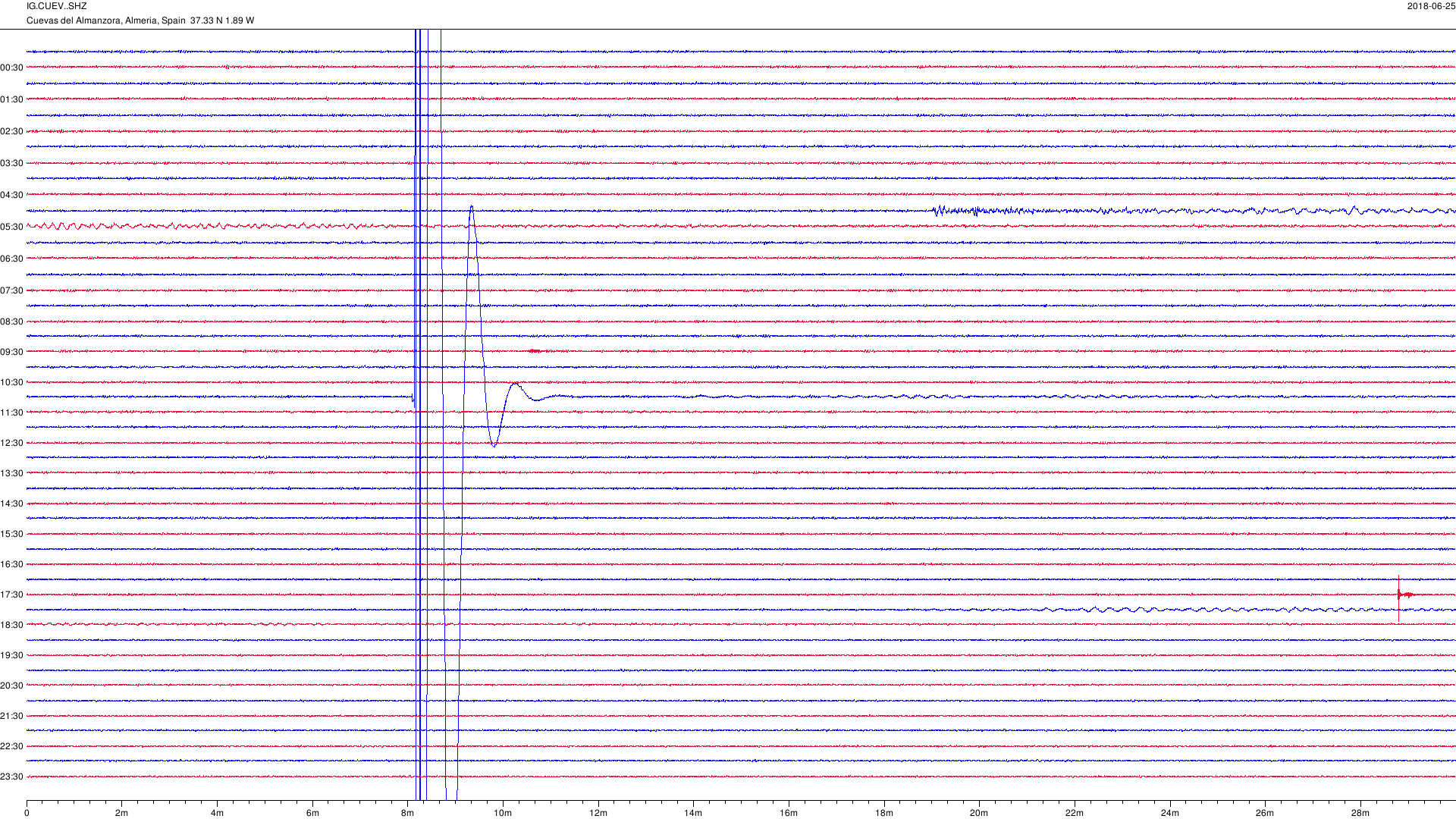Select the 20:30 time label
This screenshot has width=1456, height=819.
pyautogui.click(x=11, y=686)
